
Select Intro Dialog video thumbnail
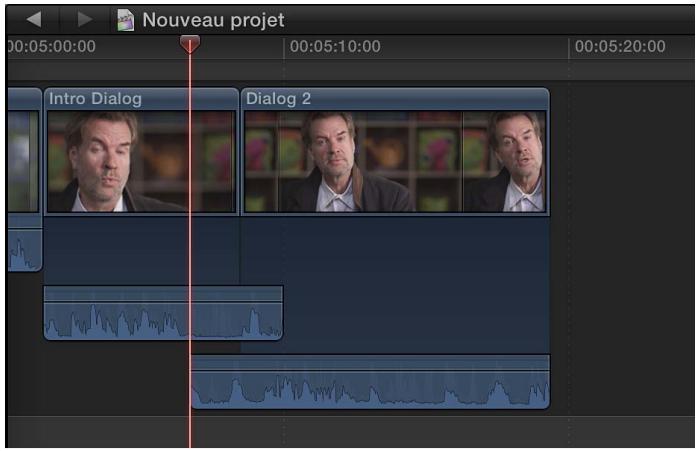pos(141,161)
